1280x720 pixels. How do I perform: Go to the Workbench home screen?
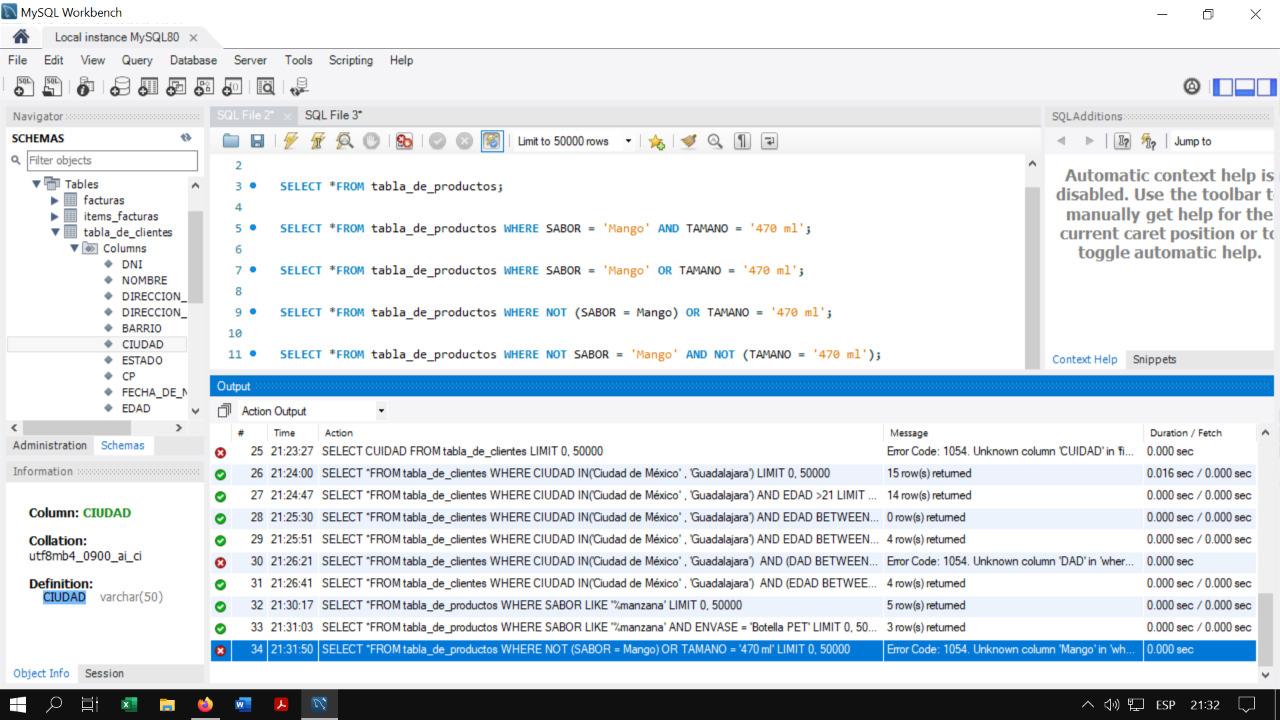tap(20, 36)
